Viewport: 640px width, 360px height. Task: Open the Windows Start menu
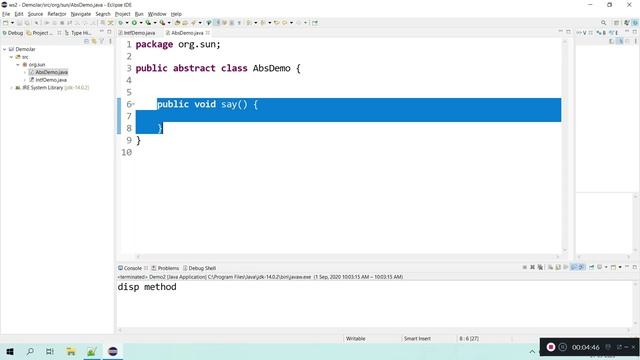coord(10,351)
